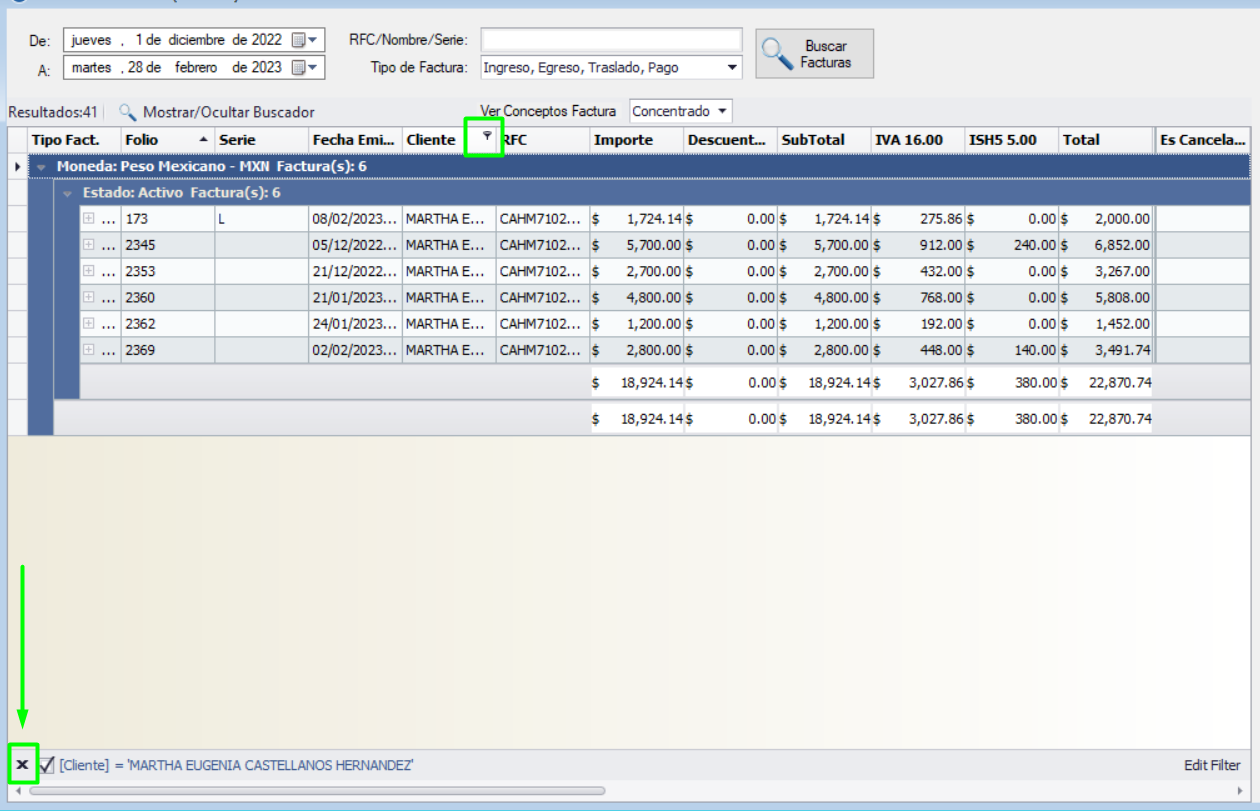The width and height of the screenshot is (1260, 811).
Task: Click the ISH5 240.00 cell
Action: (x=1012, y=245)
